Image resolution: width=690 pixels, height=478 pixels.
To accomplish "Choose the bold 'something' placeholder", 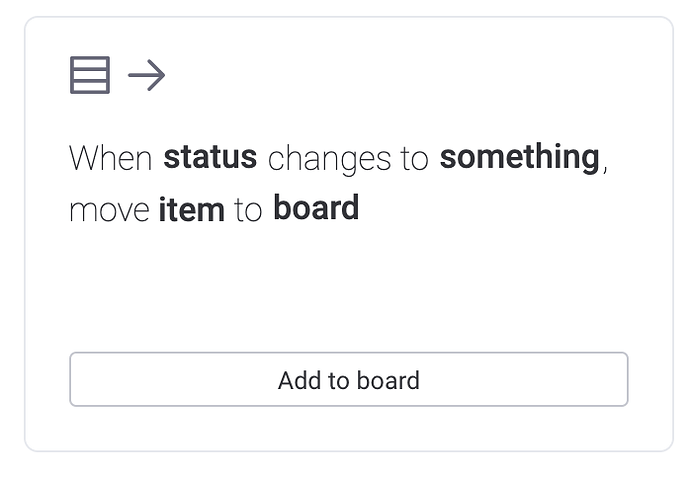I will click(519, 157).
